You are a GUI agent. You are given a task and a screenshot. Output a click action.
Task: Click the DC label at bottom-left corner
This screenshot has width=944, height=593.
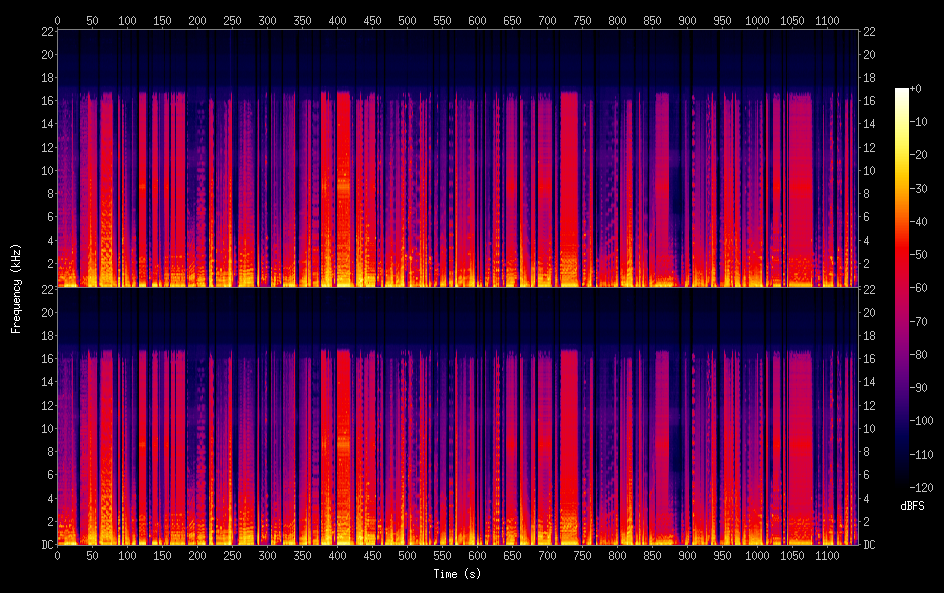46,545
